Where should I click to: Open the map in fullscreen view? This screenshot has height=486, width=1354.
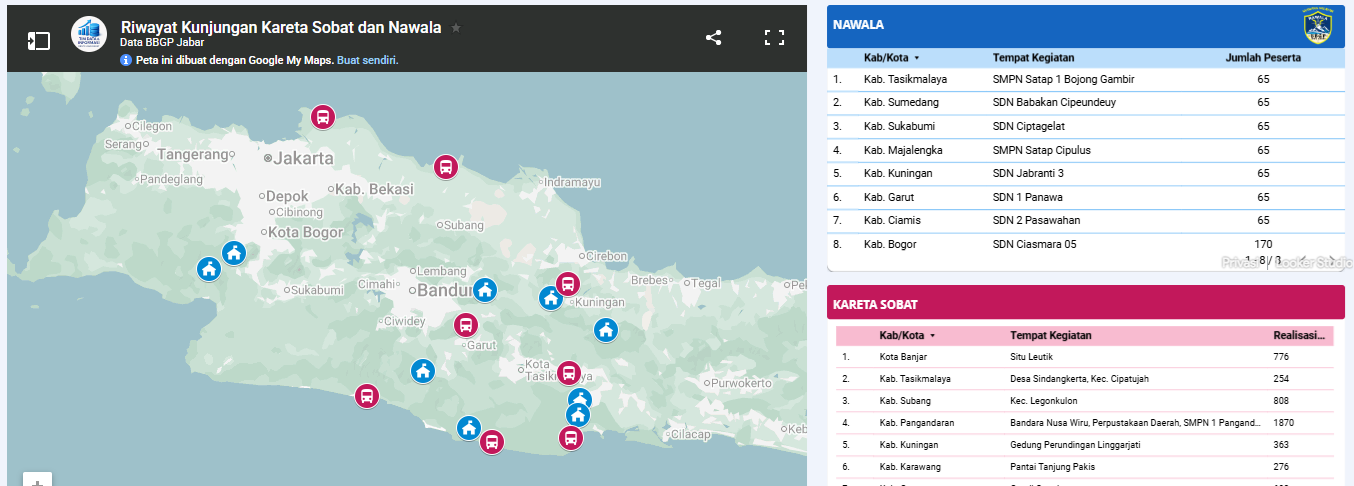(773, 38)
